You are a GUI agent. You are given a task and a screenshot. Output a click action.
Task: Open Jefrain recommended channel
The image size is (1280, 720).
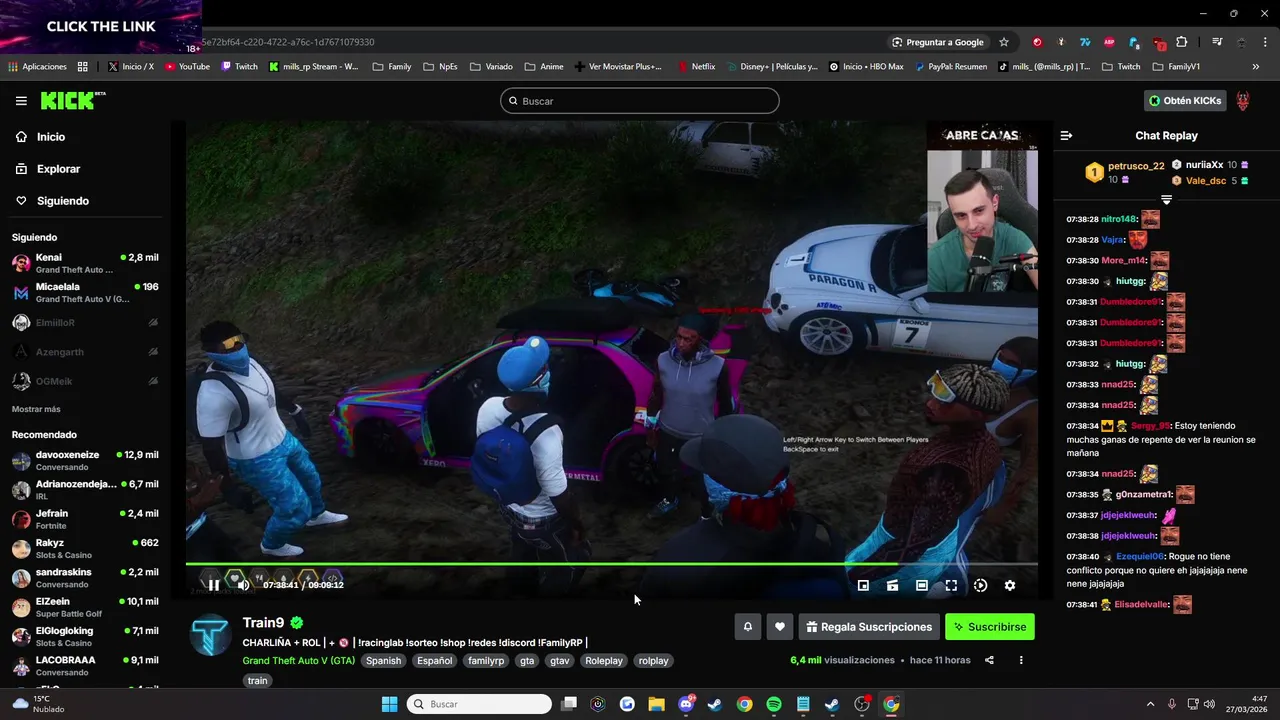pos(85,520)
